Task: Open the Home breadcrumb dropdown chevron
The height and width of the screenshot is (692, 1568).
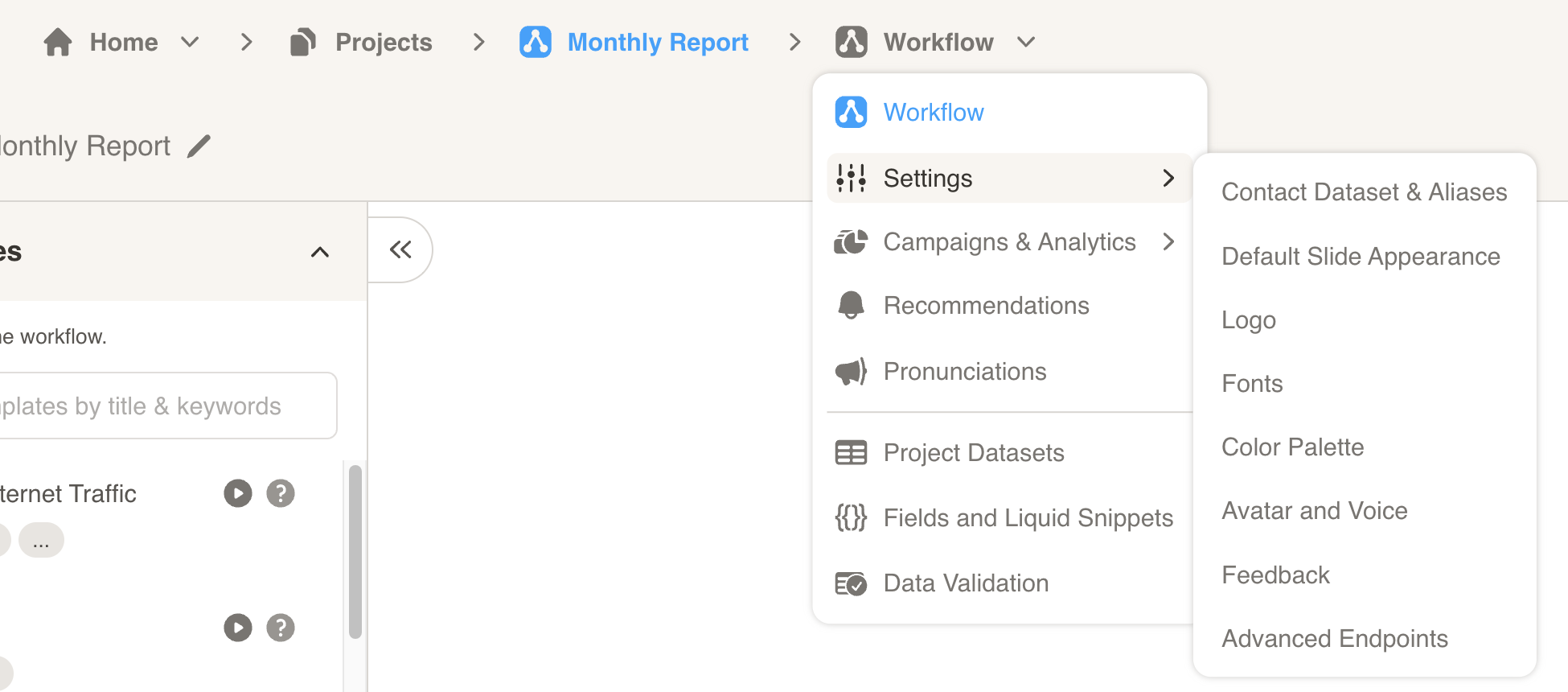Action: 190,42
